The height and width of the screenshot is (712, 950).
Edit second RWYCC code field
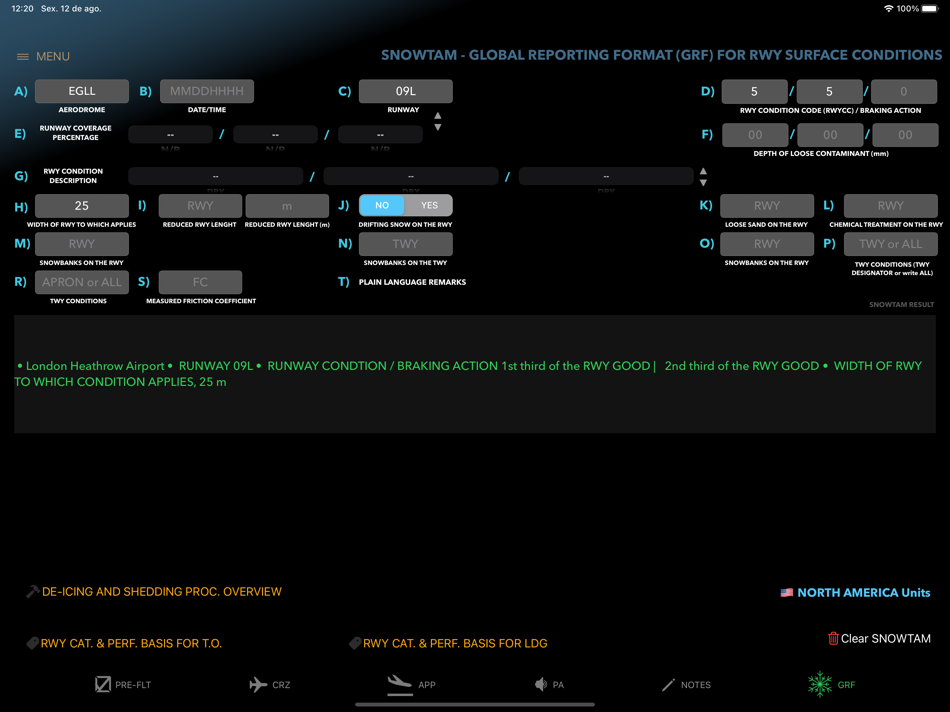(829, 91)
